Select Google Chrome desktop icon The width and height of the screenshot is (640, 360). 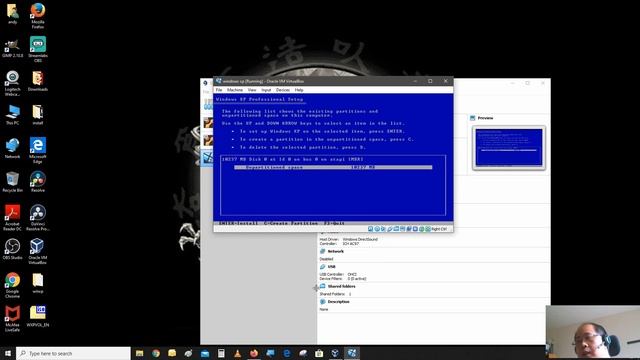(x=13, y=285)
